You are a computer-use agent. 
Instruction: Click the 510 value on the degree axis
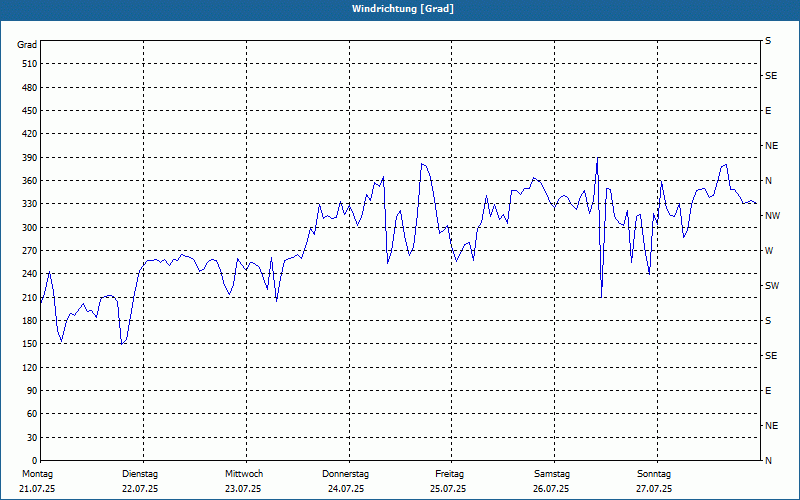pyautogui.click(x=30, y=64)
